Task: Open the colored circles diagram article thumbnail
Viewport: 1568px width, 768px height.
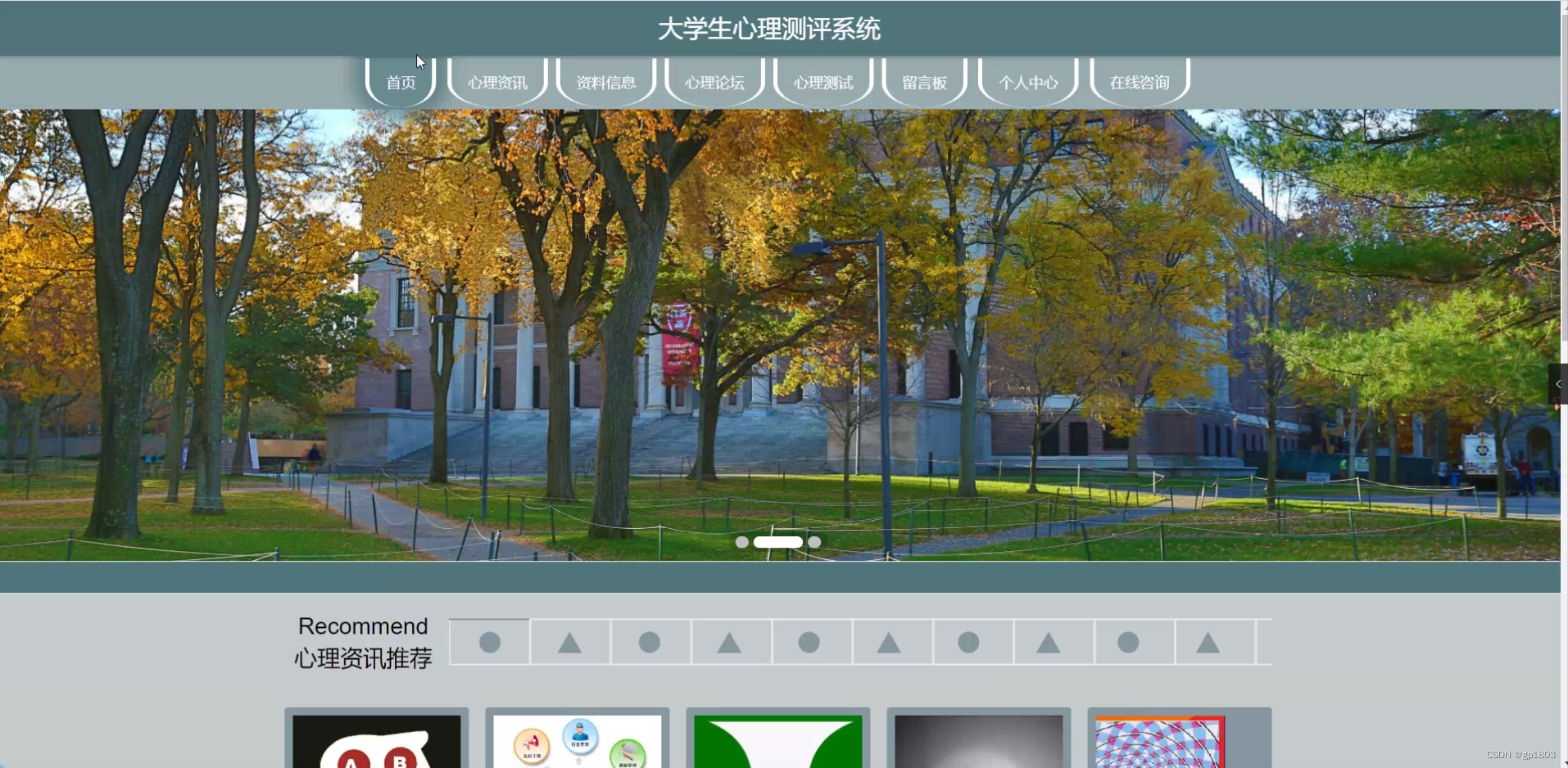Action: coord(578,741)
